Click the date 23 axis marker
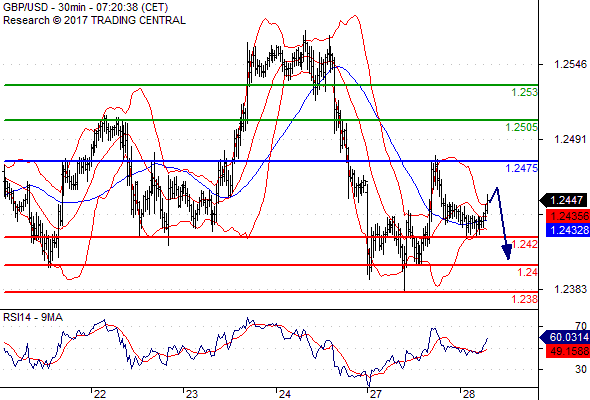 191,394
